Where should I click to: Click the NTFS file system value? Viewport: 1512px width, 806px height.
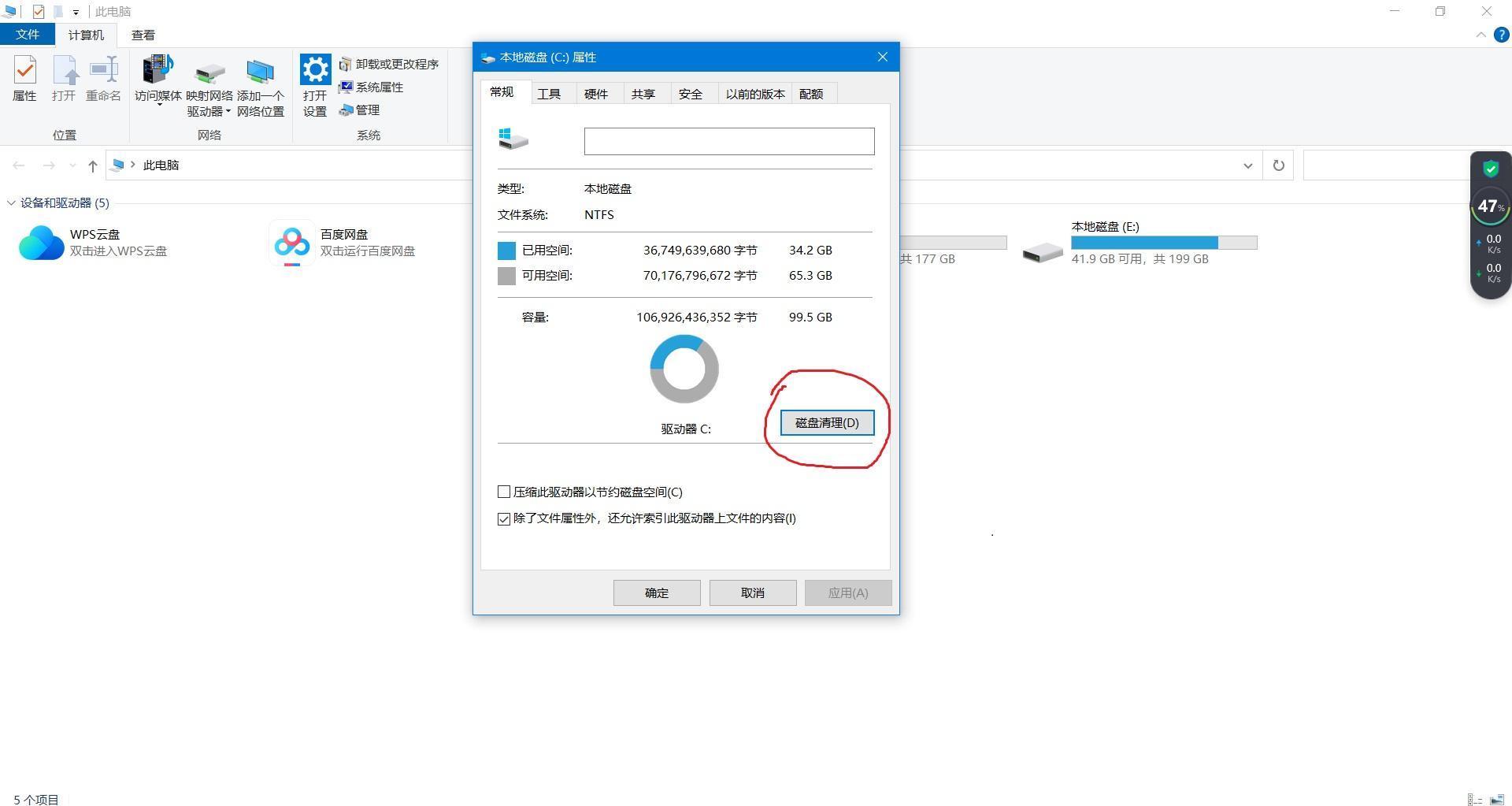[x=599, y=215]
